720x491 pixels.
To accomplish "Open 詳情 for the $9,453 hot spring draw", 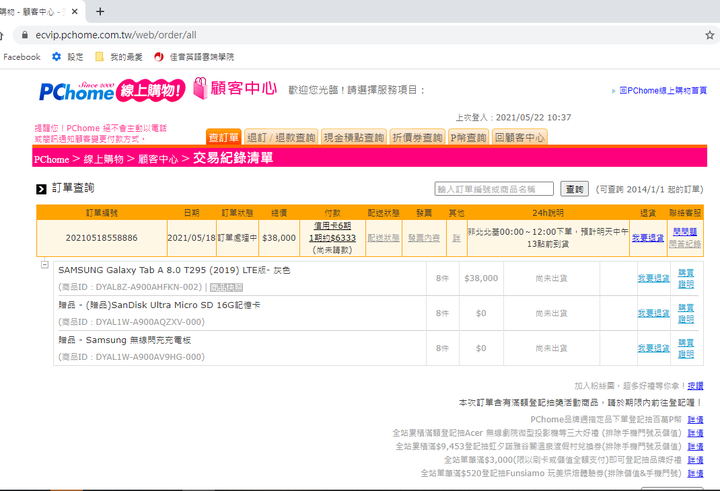I will coord(695,446).
